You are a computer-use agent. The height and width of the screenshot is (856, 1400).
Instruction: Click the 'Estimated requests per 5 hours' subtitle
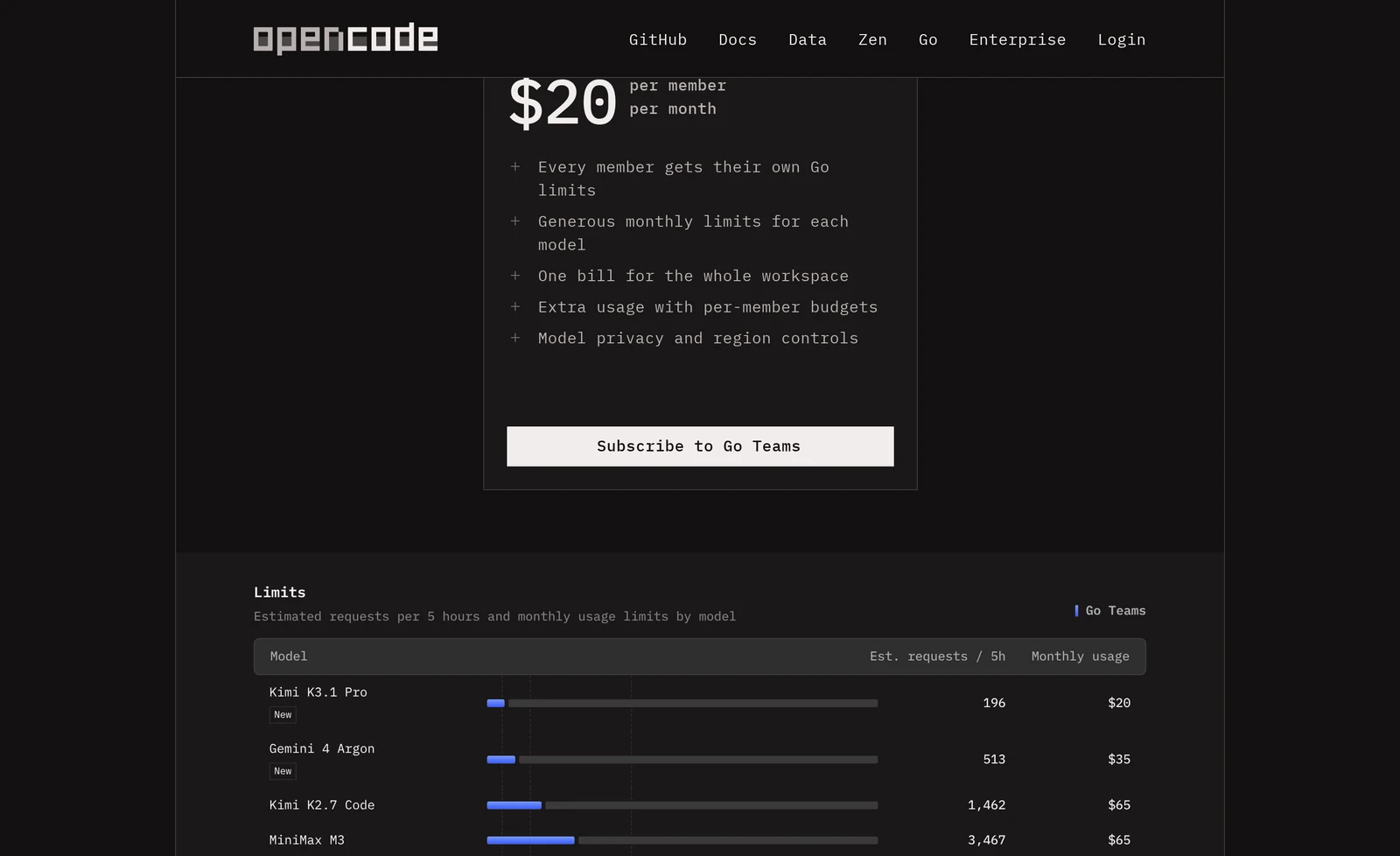(x=495, y=616)
